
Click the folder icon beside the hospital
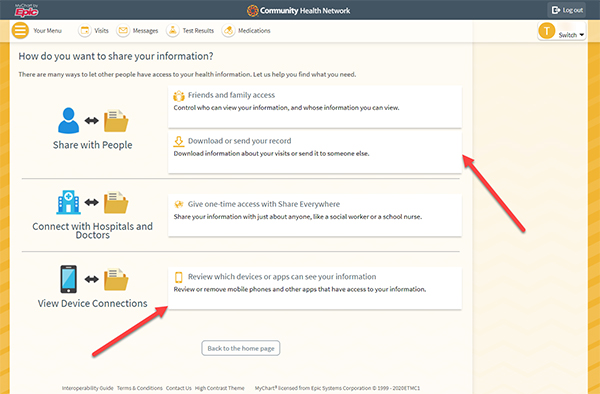116,202
